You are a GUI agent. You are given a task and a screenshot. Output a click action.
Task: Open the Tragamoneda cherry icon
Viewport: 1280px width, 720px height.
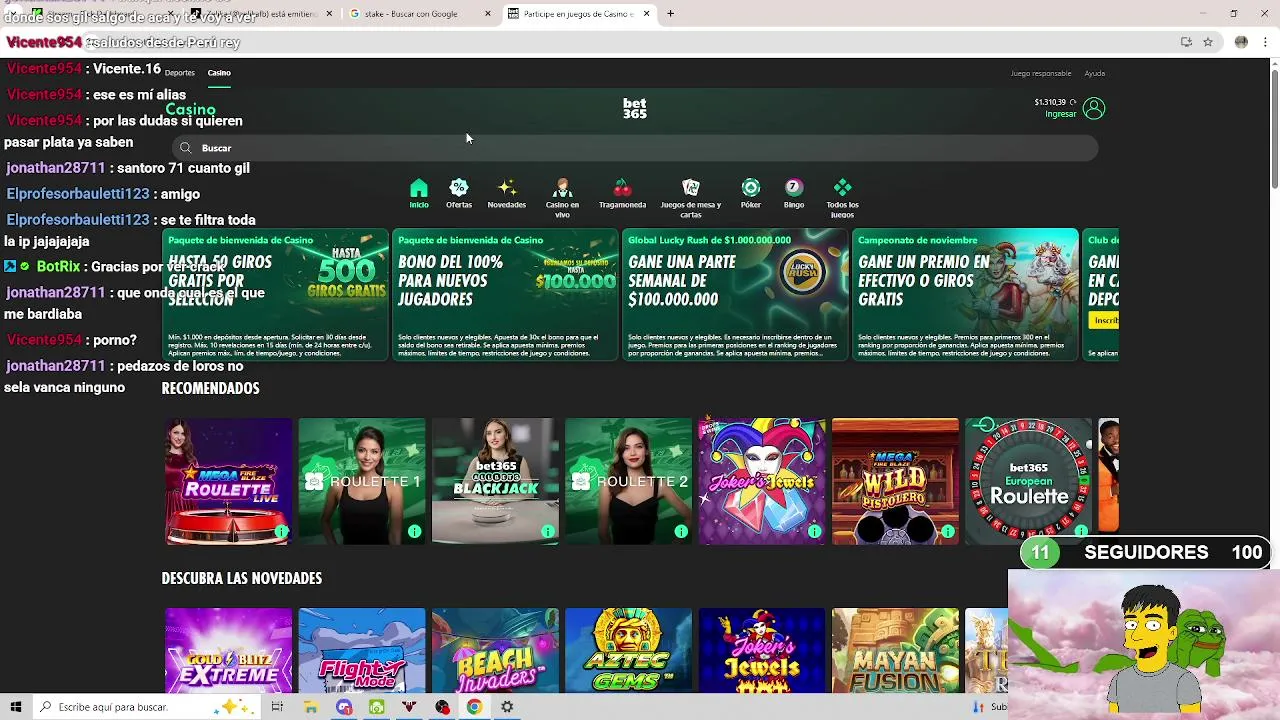coord(622,188)
